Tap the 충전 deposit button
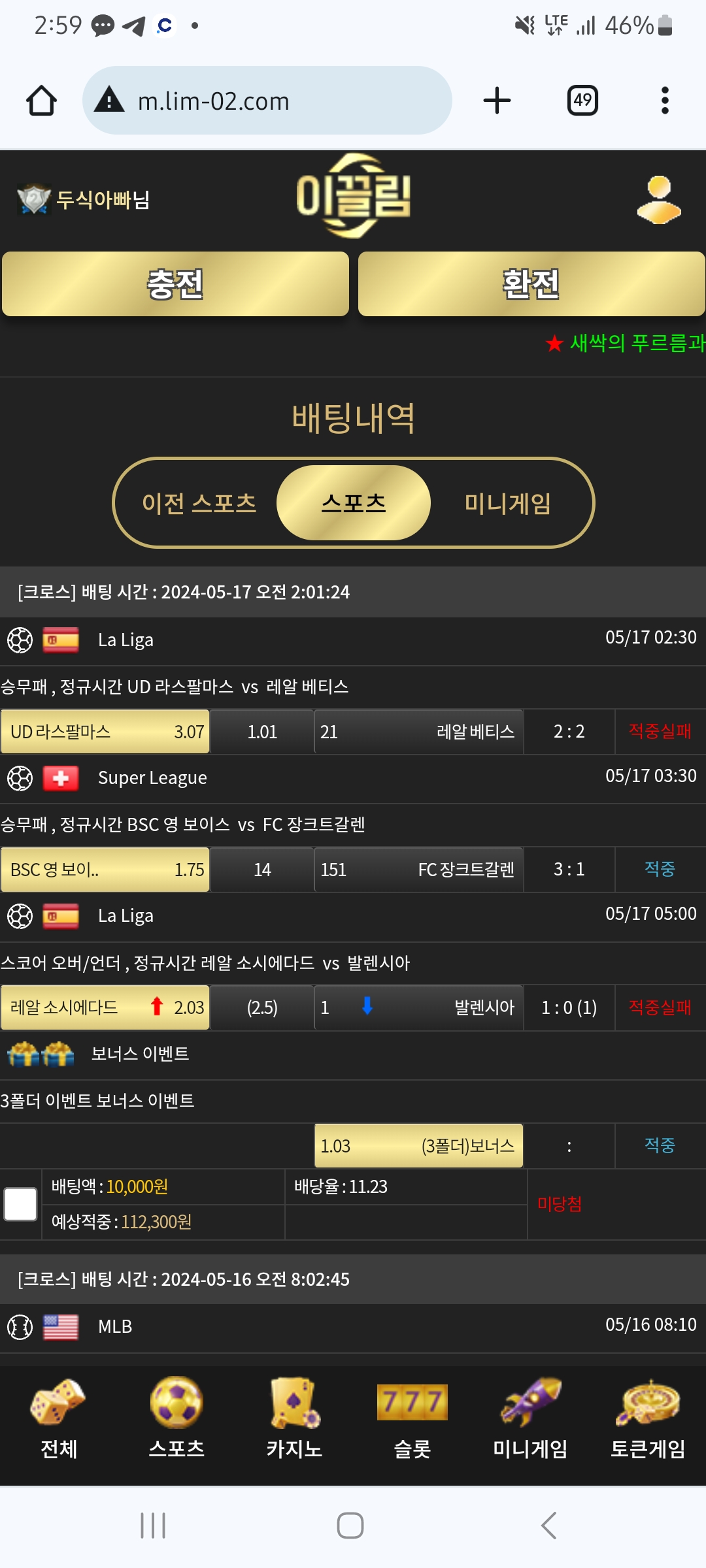The height and width of the screenshot is (1568, 706). click(175, 284)
